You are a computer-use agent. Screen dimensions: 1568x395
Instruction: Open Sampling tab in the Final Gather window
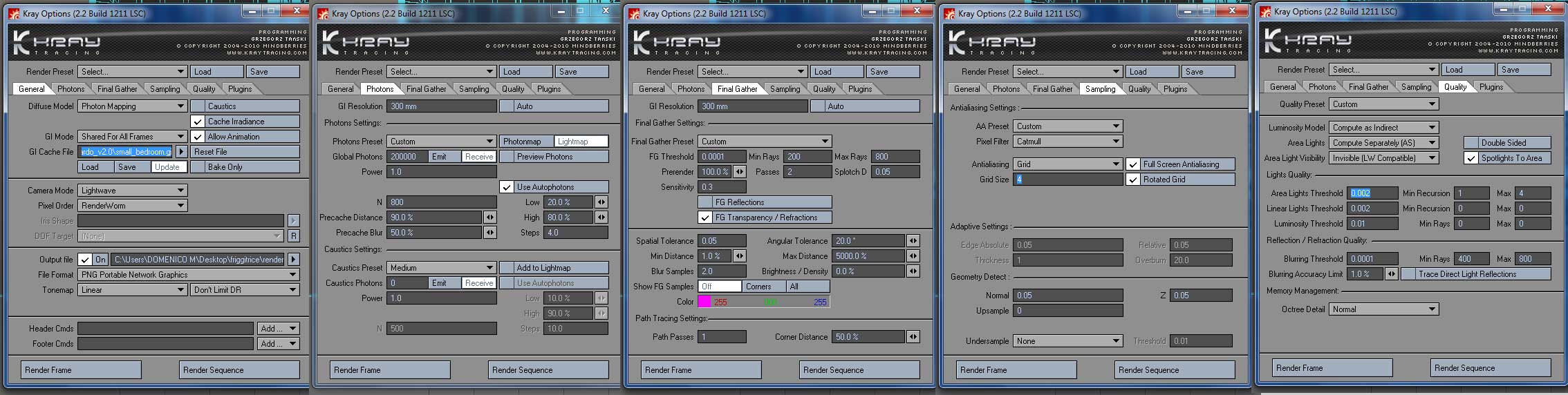coord(785,89)
